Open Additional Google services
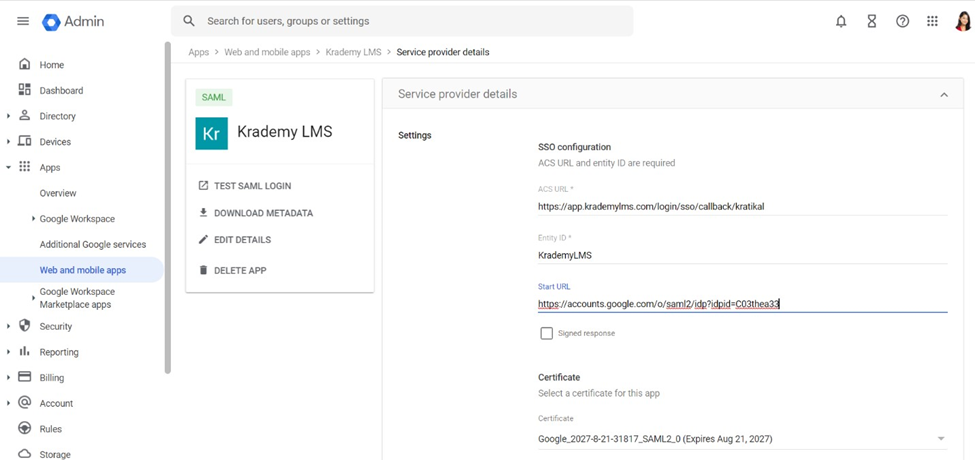The height and width of the screenshot is (460, 975). point(93,244)
